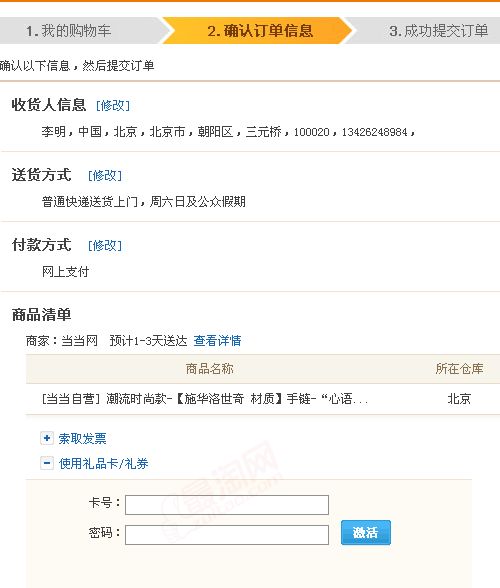Expand the 索取发票 plus icon
This screenshot has width=500, height=588.
pyautogui.click(x=47, y=438)
